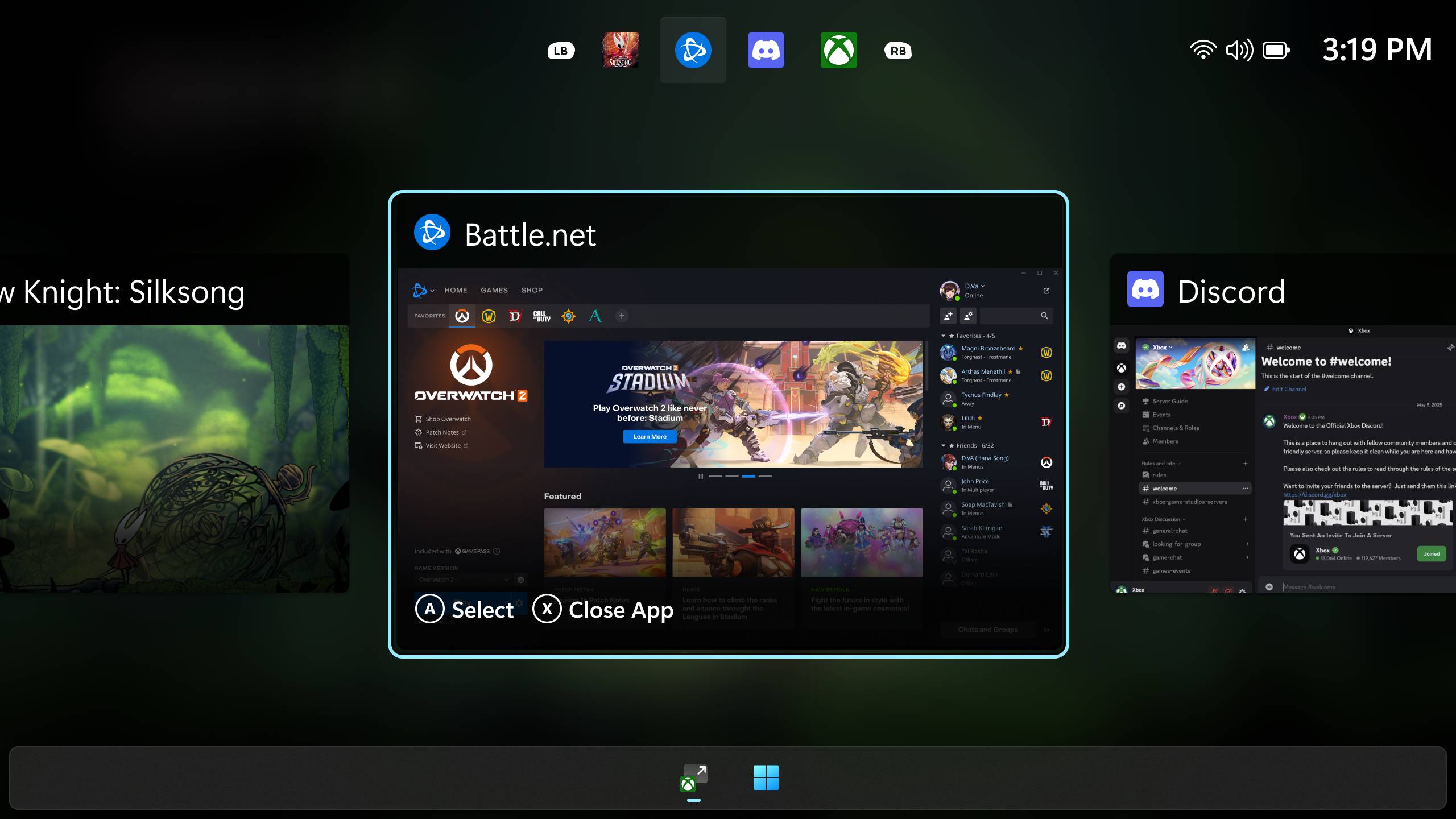The width and height of the screenshot is (1456, 819).
Task: Open the Overwatch 2 game version dropdown
Action: pyautogui.click(x=464, y=579)
